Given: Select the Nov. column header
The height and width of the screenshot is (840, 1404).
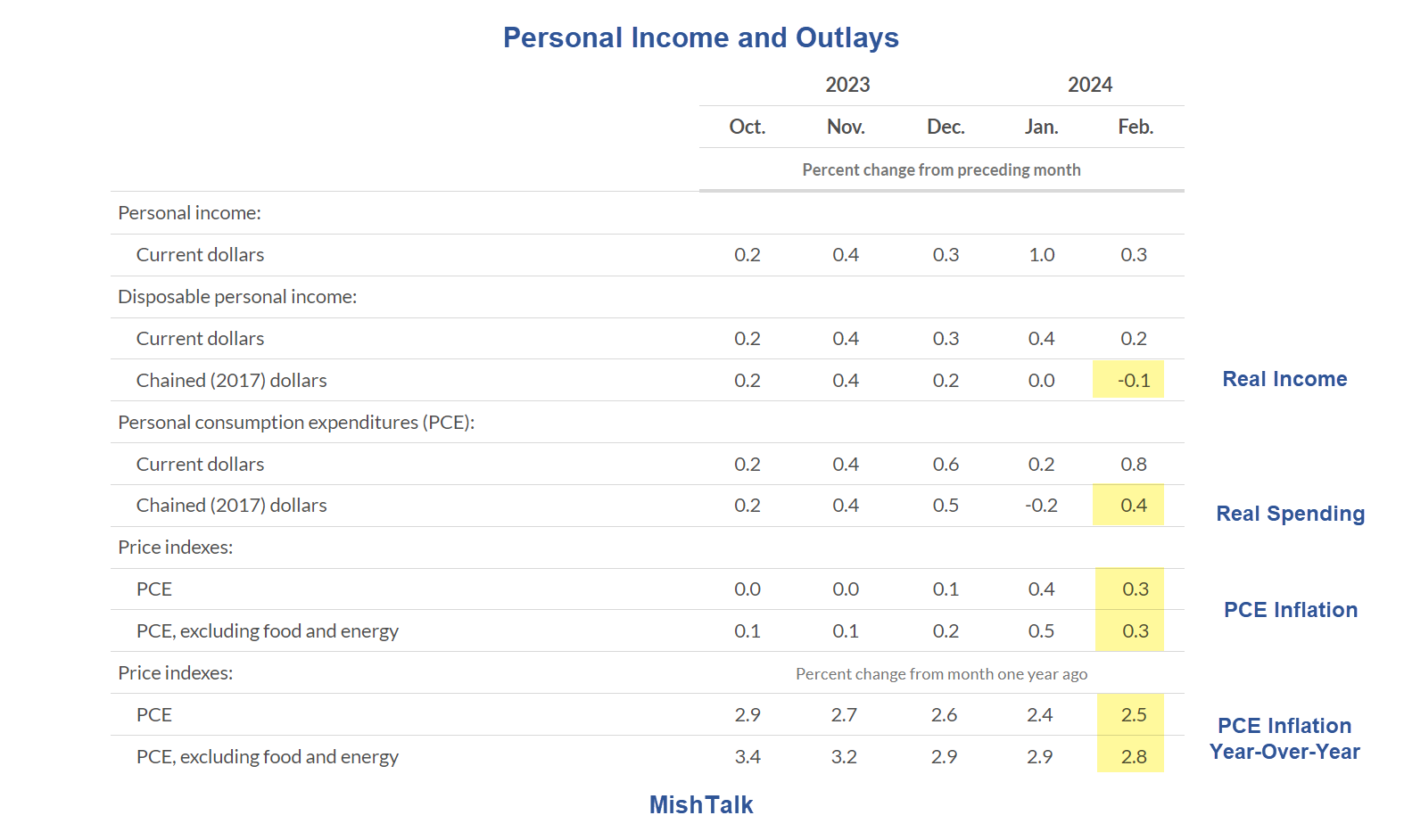Looking at the screenshot, I should (x=846, y=127).
